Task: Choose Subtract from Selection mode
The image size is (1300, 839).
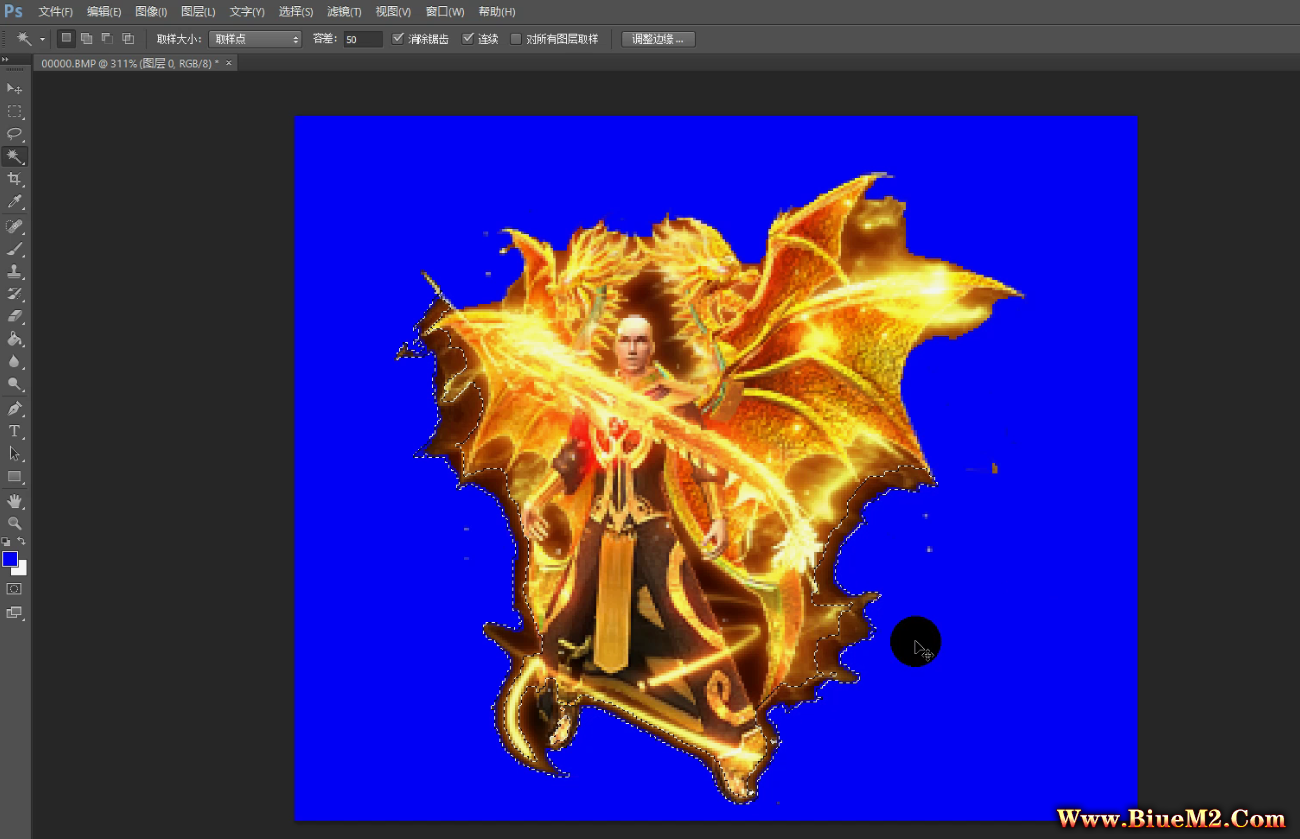Action: (107, 39)
